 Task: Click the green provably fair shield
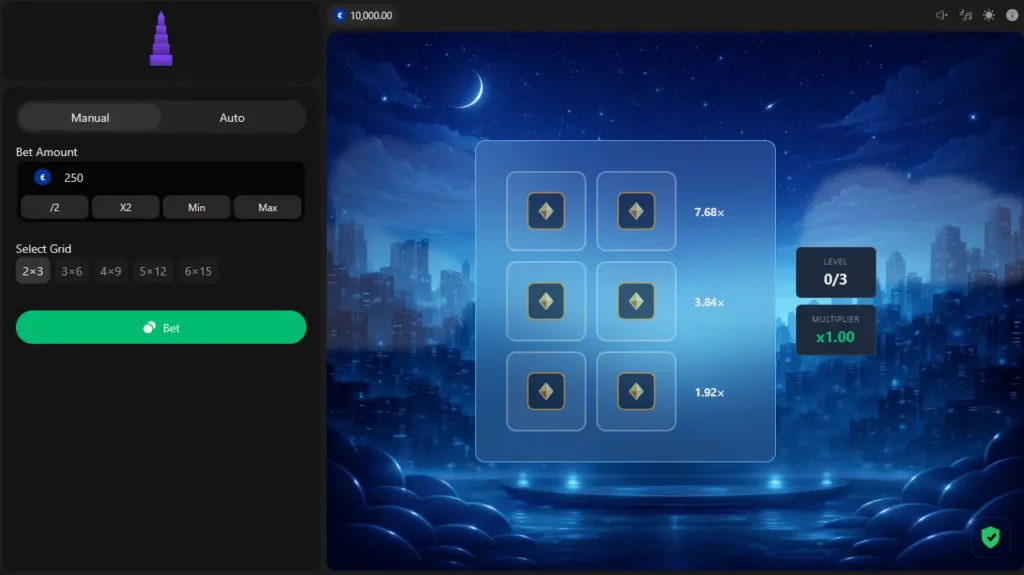(x=990, y=537)
